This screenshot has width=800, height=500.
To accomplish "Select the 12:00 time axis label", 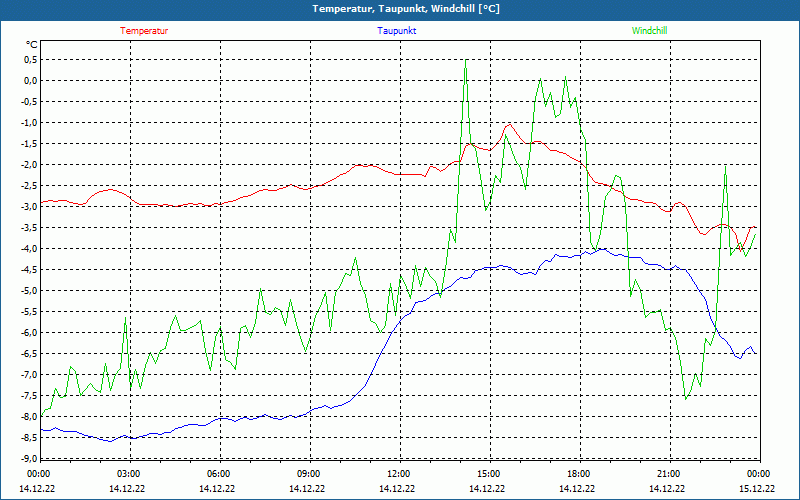I will 398,474.
